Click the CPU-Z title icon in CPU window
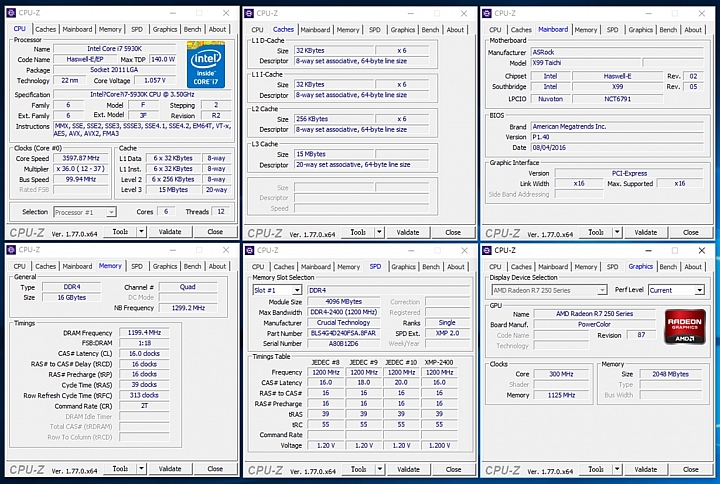The height and width of the screenshot is (484, 720). point(12,13)
